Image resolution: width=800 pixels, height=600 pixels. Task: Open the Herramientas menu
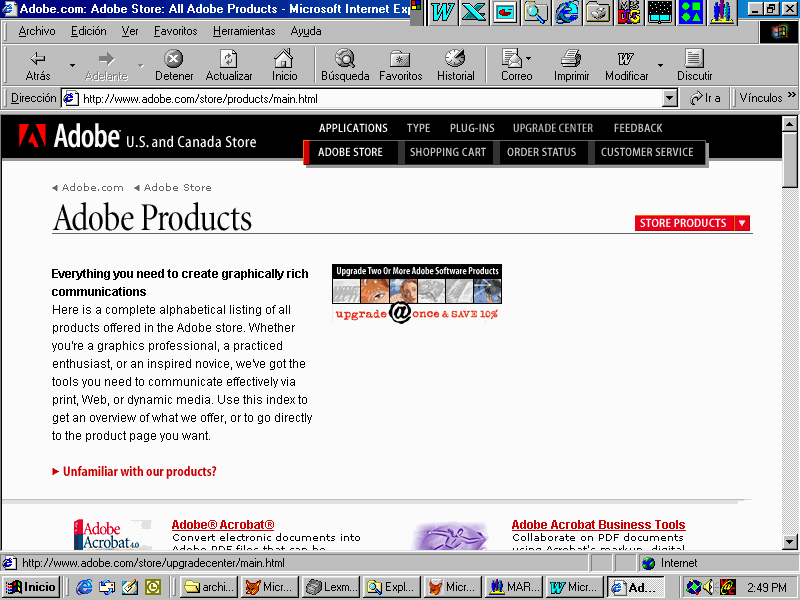(243, 31)
